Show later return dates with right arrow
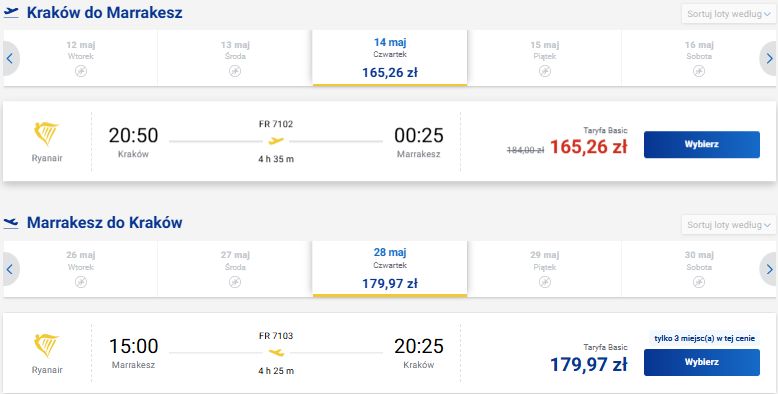778x394 pixels. coord(769,269)
